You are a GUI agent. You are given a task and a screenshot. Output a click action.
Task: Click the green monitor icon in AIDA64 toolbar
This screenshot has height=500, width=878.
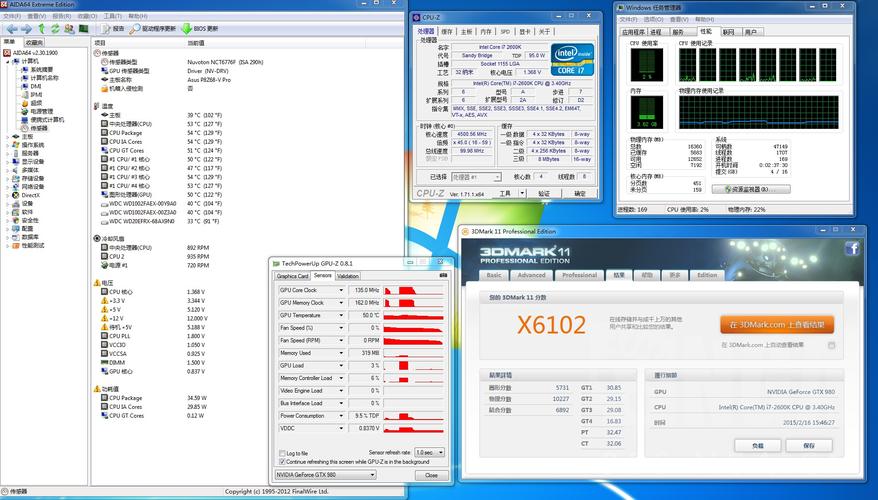pos(83,29)
